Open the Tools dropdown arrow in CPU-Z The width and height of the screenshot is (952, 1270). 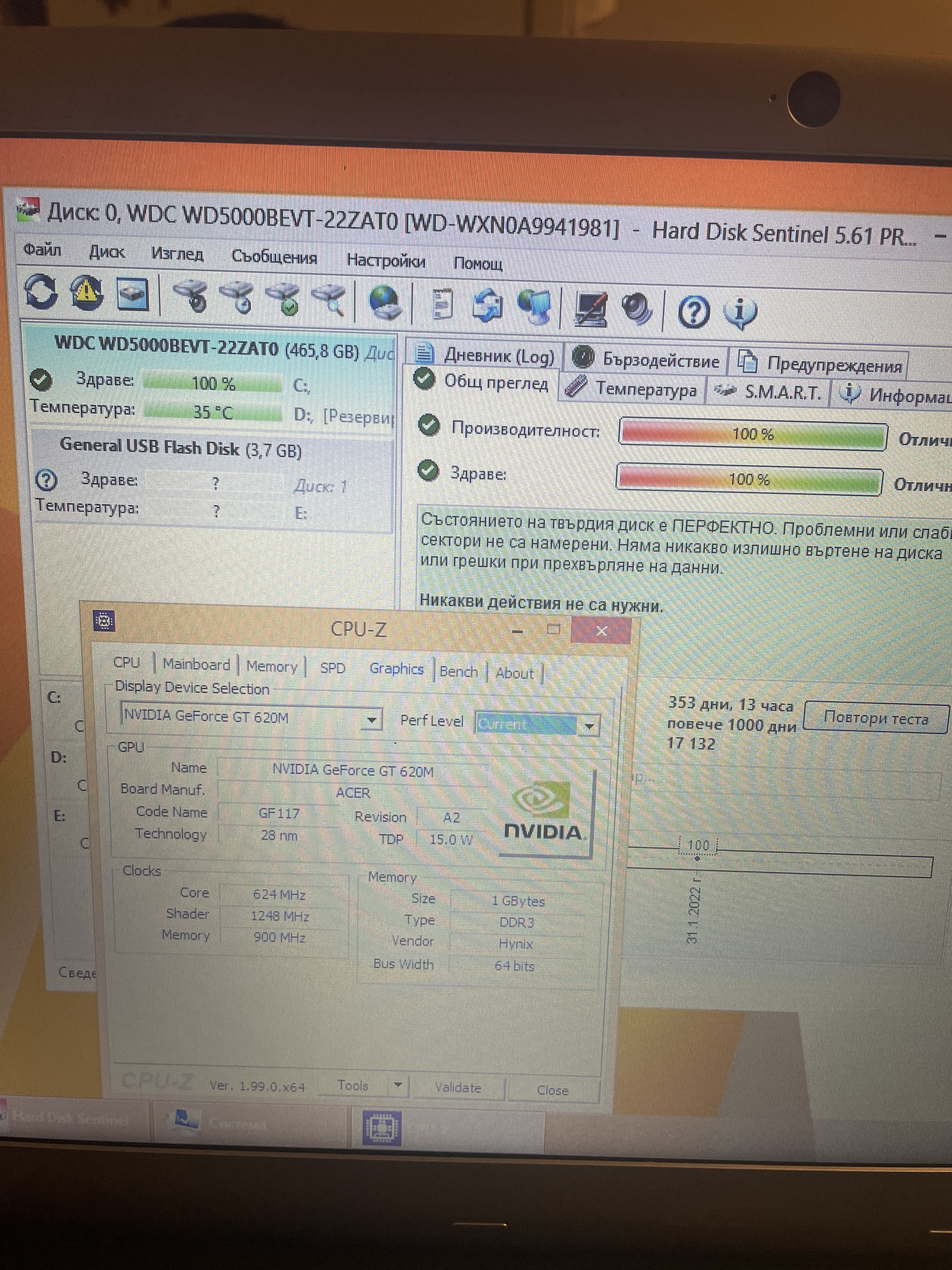point(398,1085)
